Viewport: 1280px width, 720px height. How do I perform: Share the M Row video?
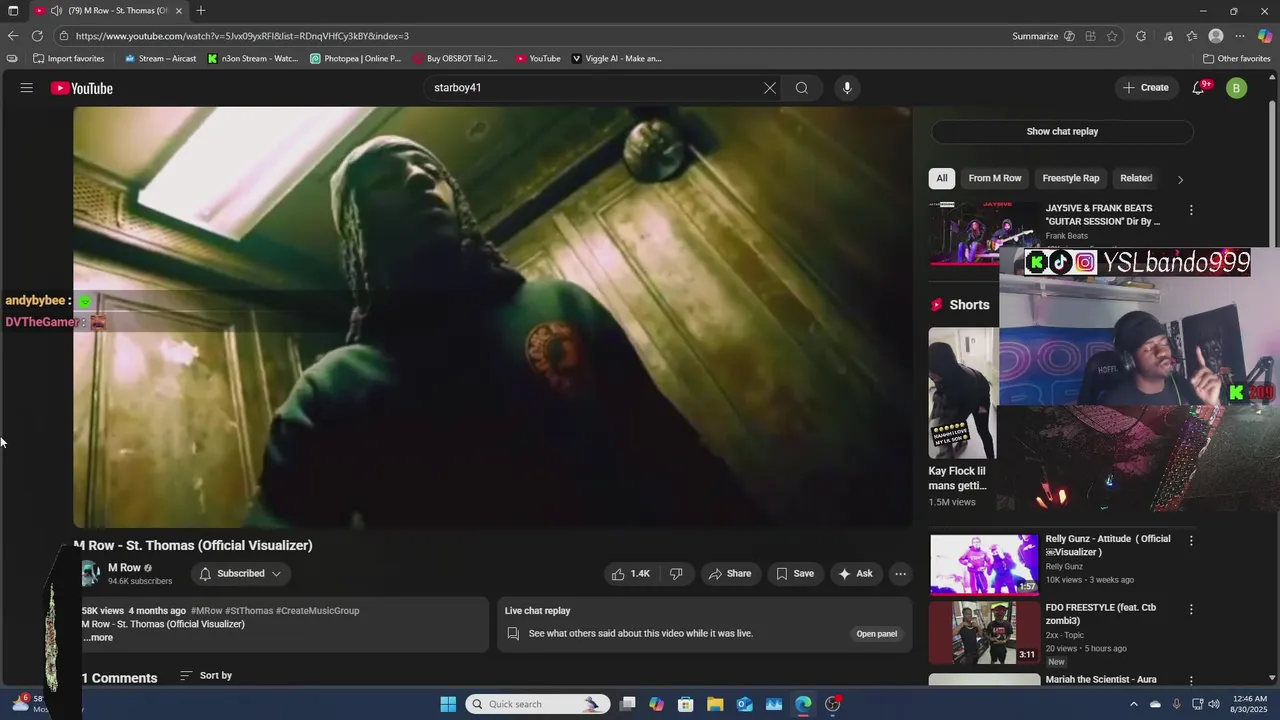[729, 574]
